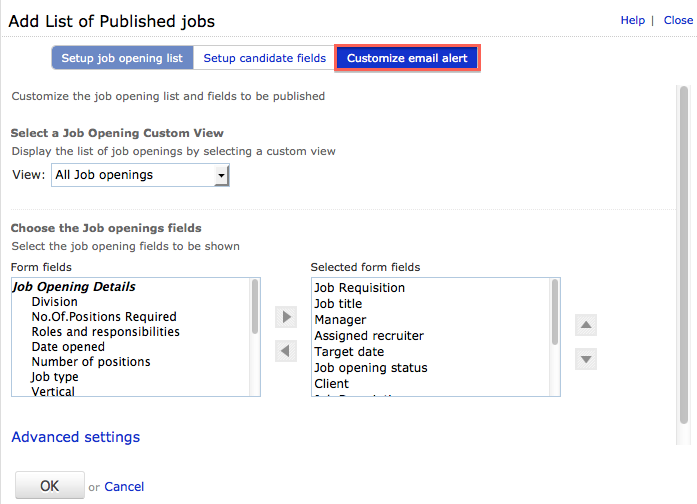
Task: Close the Add List dialog
Action: pos(678,20)
